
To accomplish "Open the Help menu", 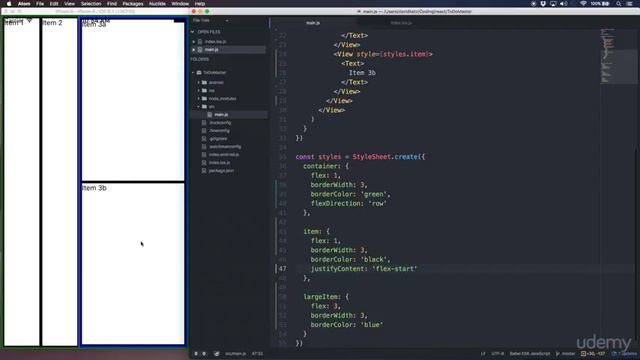I will tap(200, 4).
